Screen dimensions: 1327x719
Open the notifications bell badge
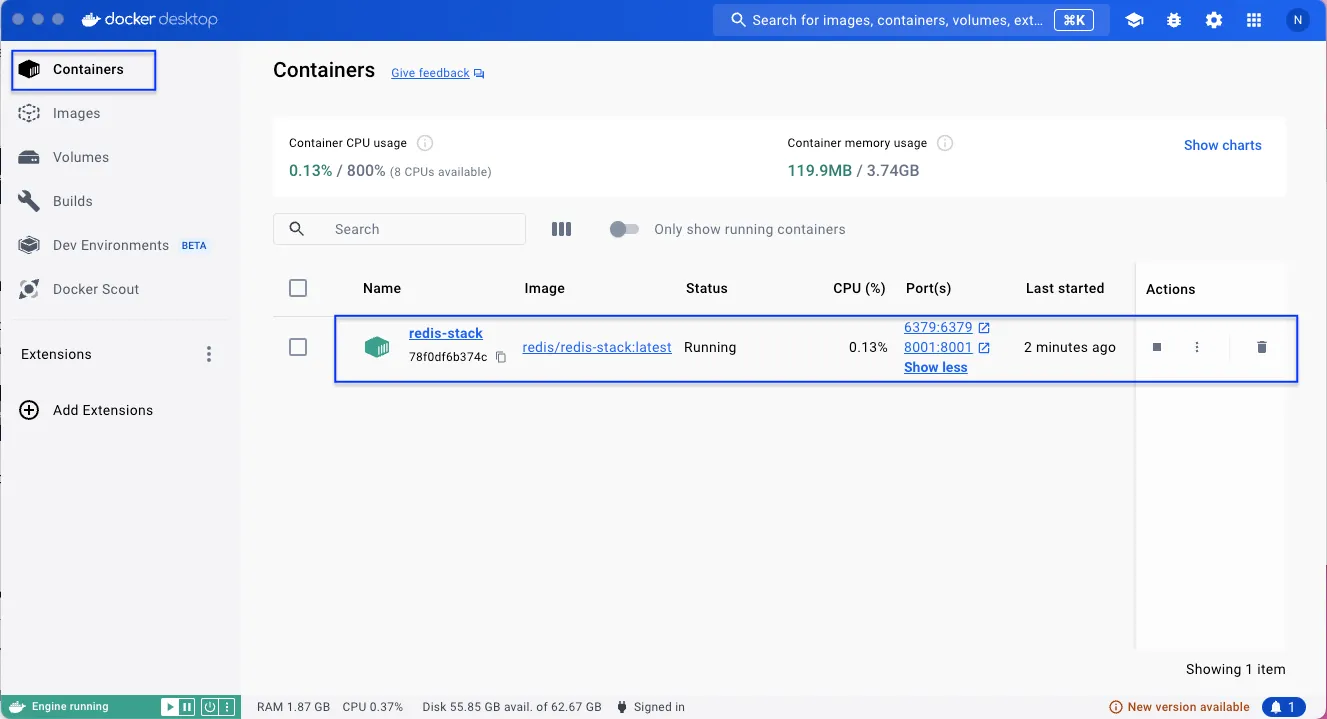point(1284,707)
